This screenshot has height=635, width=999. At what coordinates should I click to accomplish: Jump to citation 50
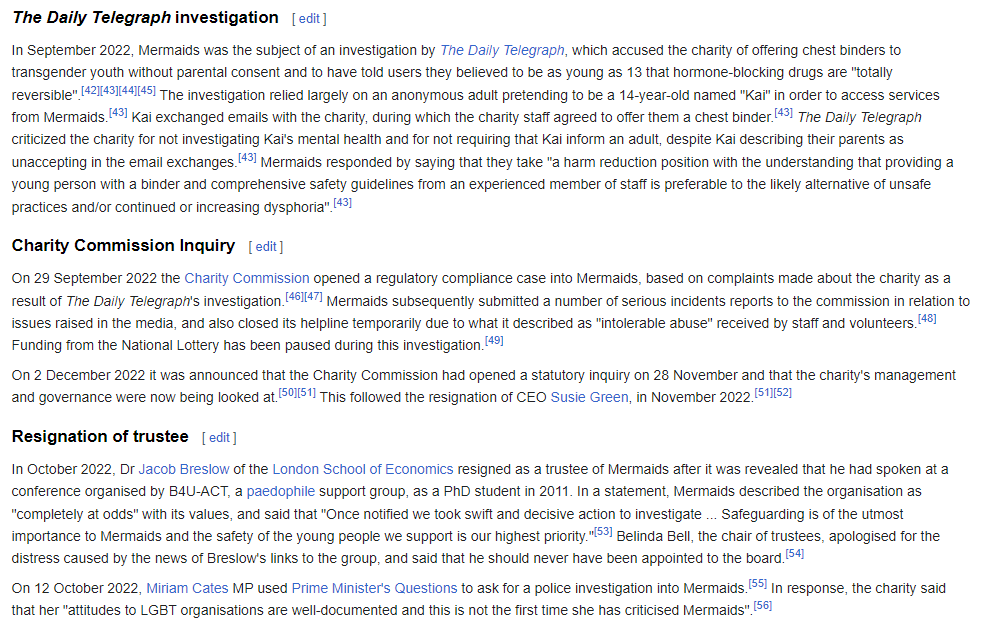pos(288,393)
